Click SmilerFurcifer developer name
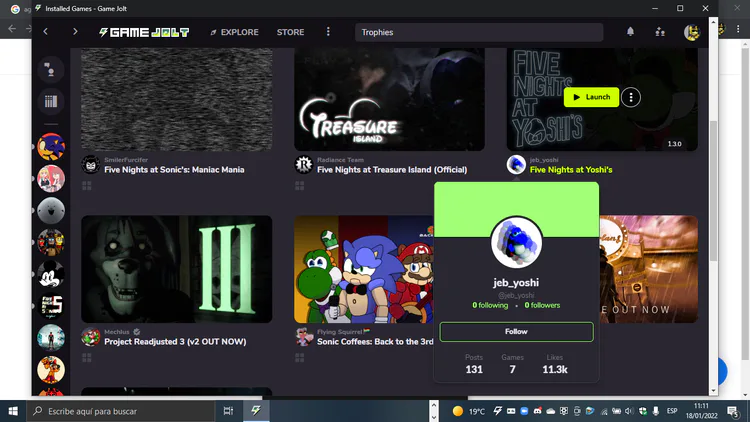The width and height of the screenshot is (750, 422). point(126,160)
